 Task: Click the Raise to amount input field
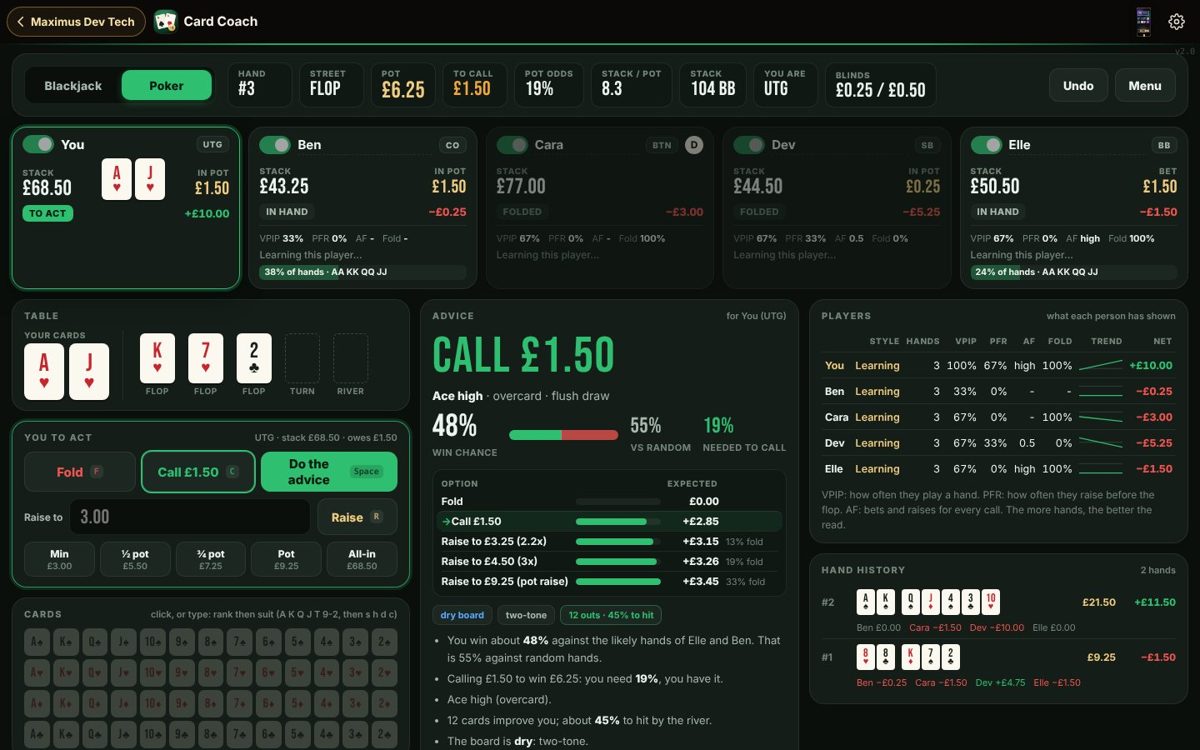tap(190, 517)
